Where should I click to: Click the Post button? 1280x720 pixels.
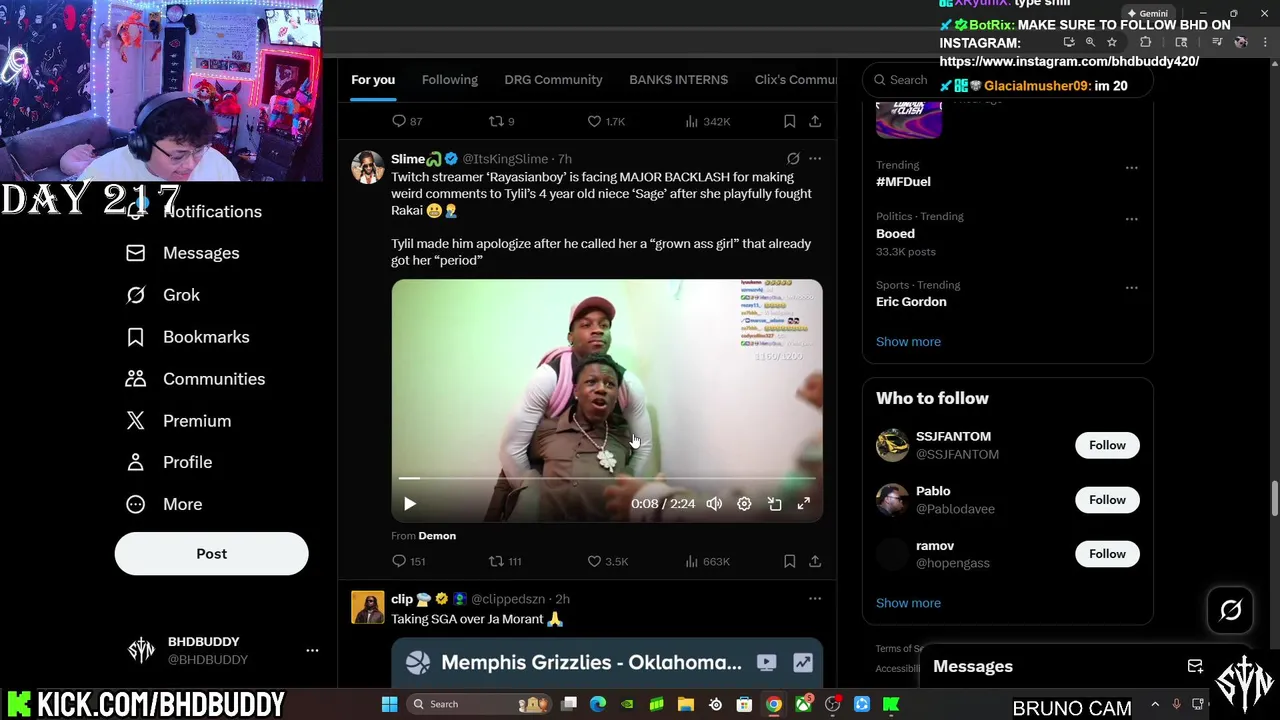(212, 554)
